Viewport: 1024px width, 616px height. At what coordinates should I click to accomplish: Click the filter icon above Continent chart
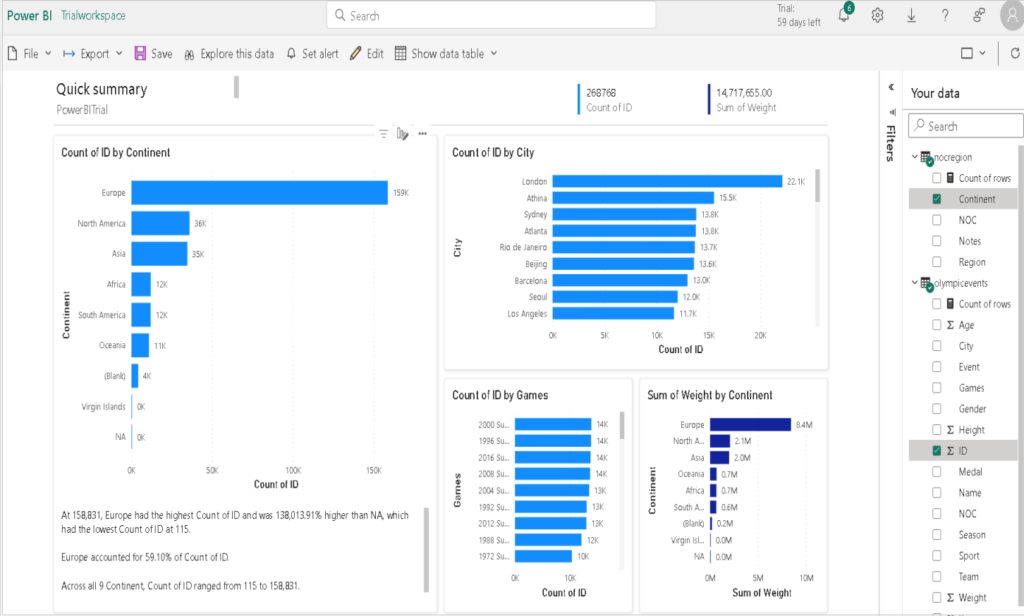[383, 133]
